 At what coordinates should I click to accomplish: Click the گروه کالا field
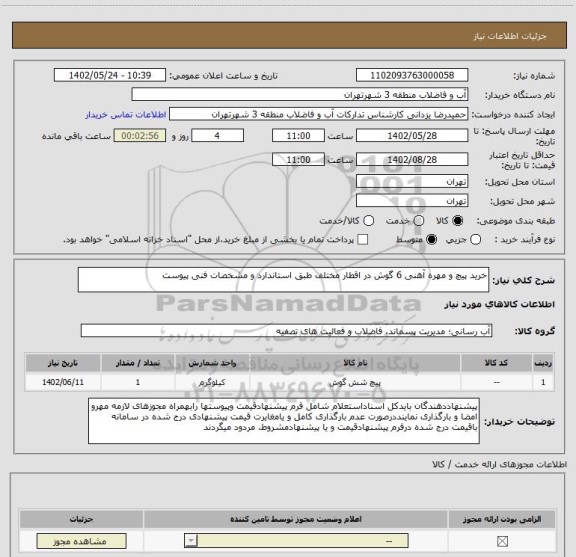(x=286, y=331)
